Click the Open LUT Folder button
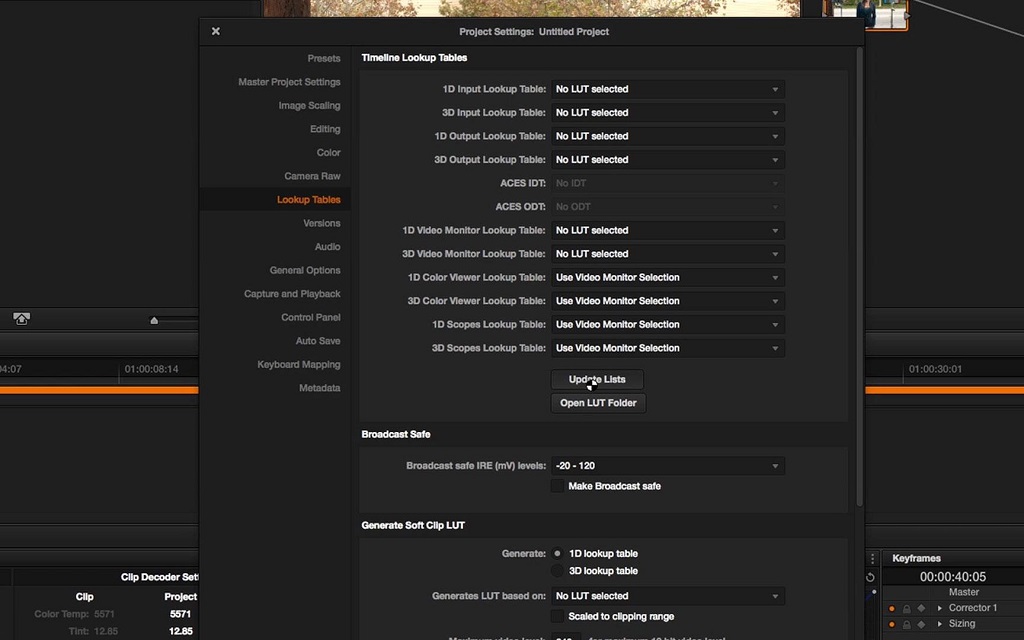This screenshot has width=1024, height=640. [x=598, y=403]
